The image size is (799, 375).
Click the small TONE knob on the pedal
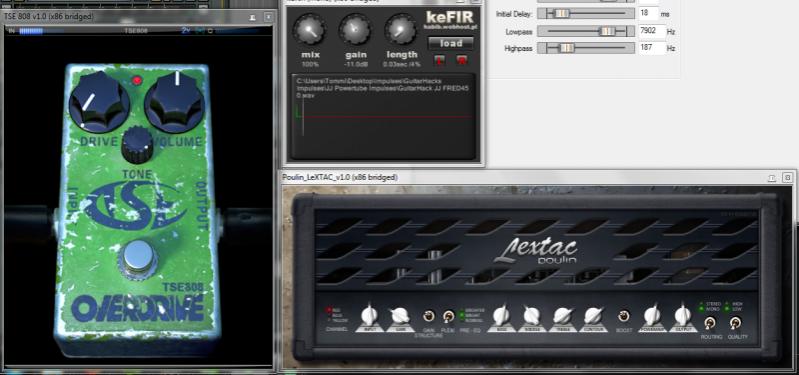138,145
